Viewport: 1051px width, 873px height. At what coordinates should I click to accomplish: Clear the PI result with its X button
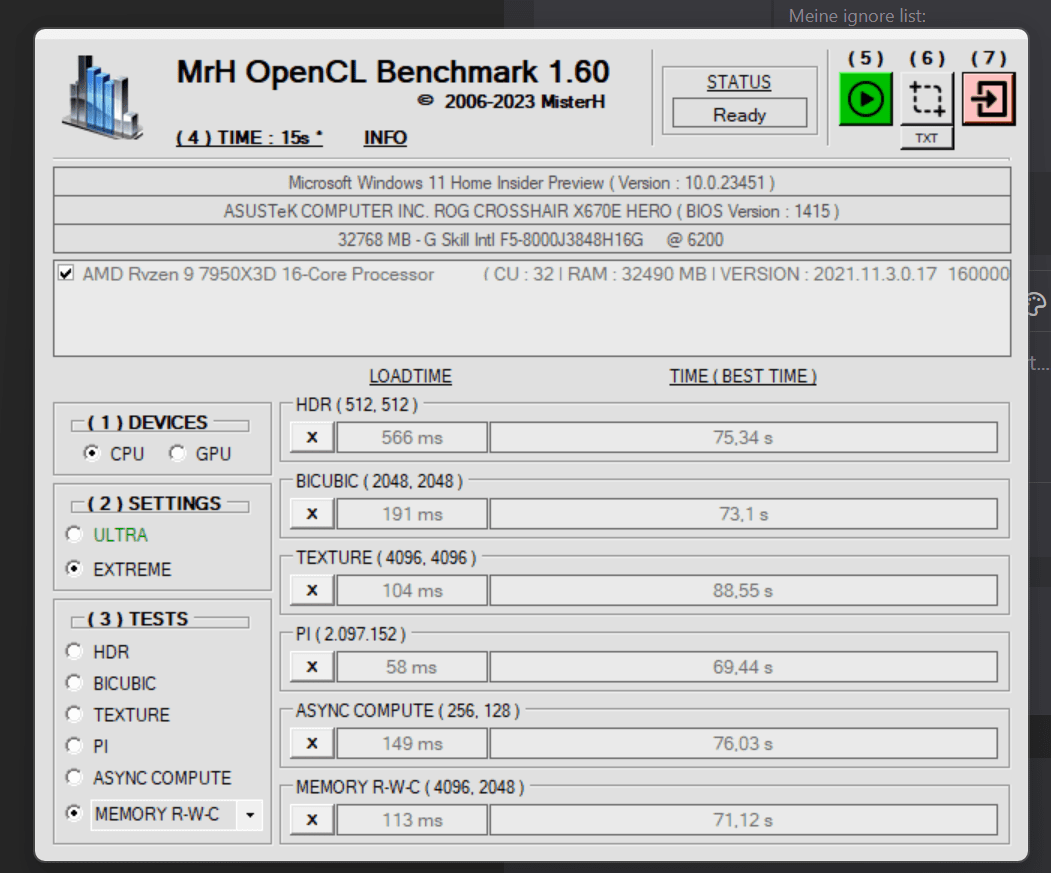[x=312, y=666]
